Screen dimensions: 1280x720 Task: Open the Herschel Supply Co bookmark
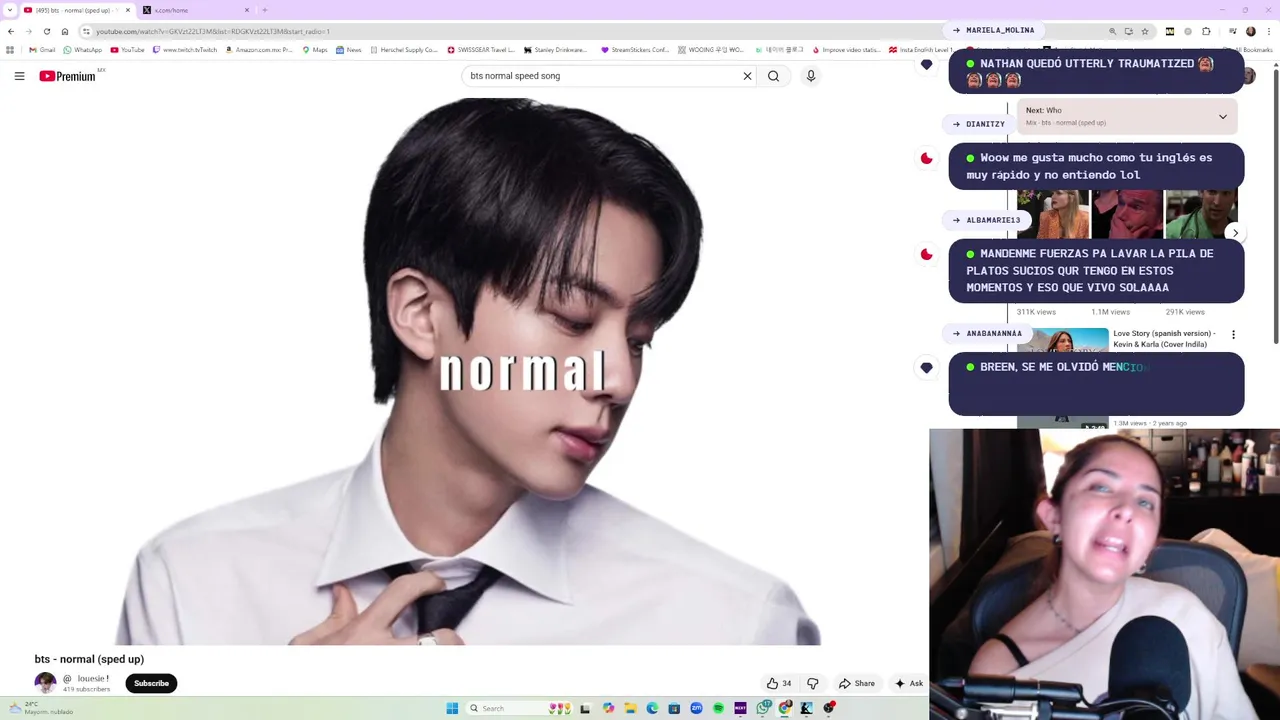coord(404,50)
